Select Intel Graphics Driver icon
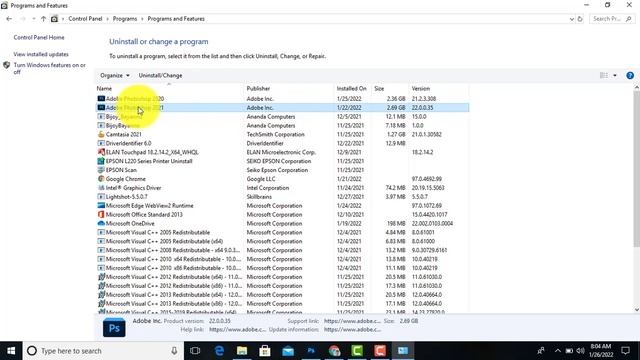This screenshot has width=640, height=360. pos(101,188)
